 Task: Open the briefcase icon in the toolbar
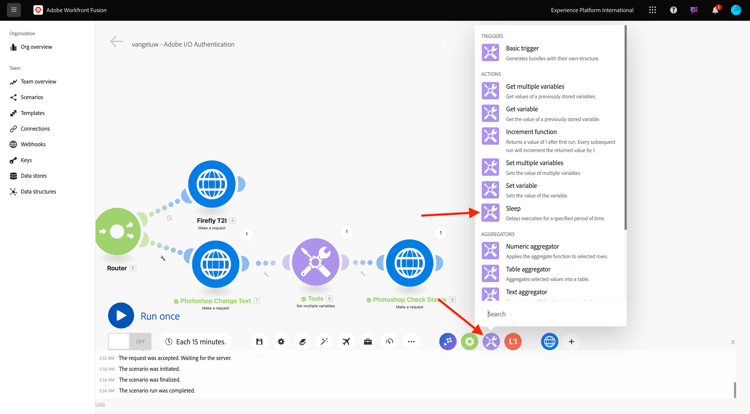click(x=368, y=341)
